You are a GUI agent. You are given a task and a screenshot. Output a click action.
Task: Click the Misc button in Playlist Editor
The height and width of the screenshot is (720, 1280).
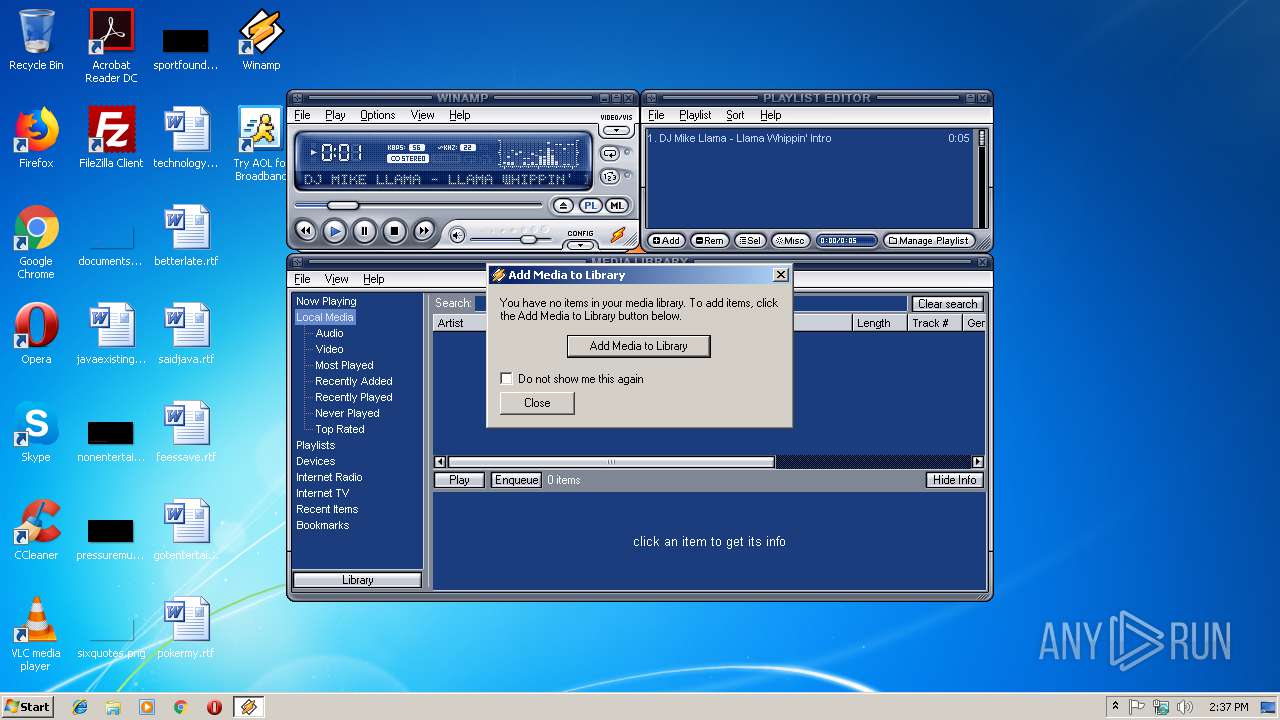[x=791, y=240]
